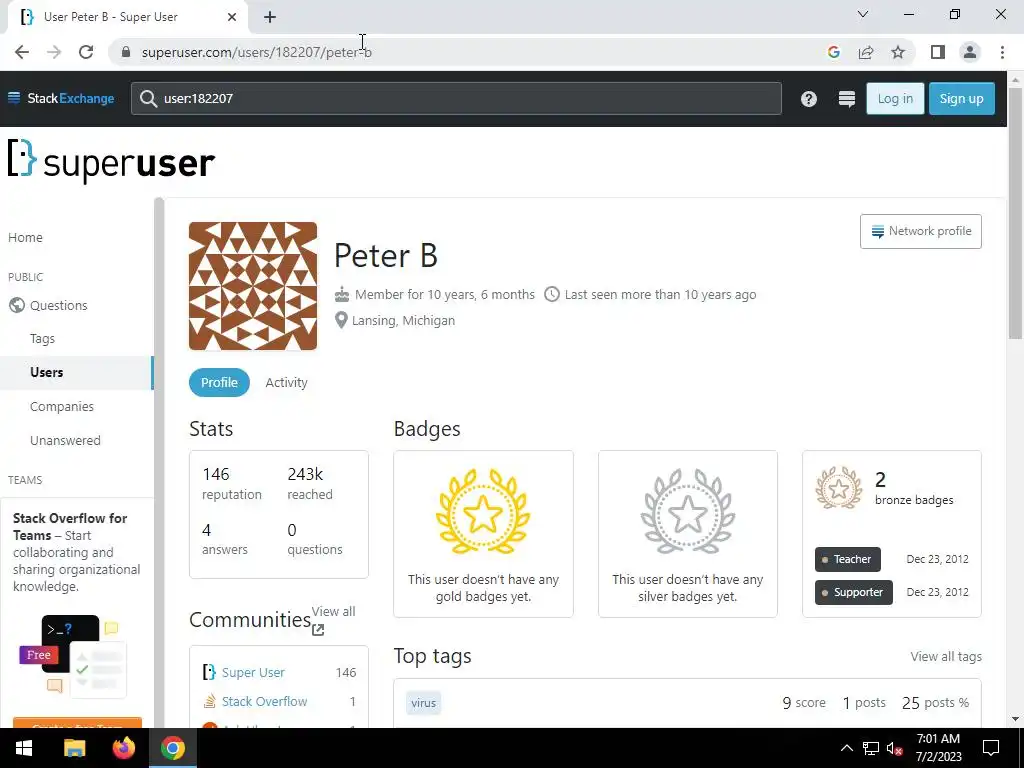
Task: Click the share page icon
Action: (x=866, y=52)
